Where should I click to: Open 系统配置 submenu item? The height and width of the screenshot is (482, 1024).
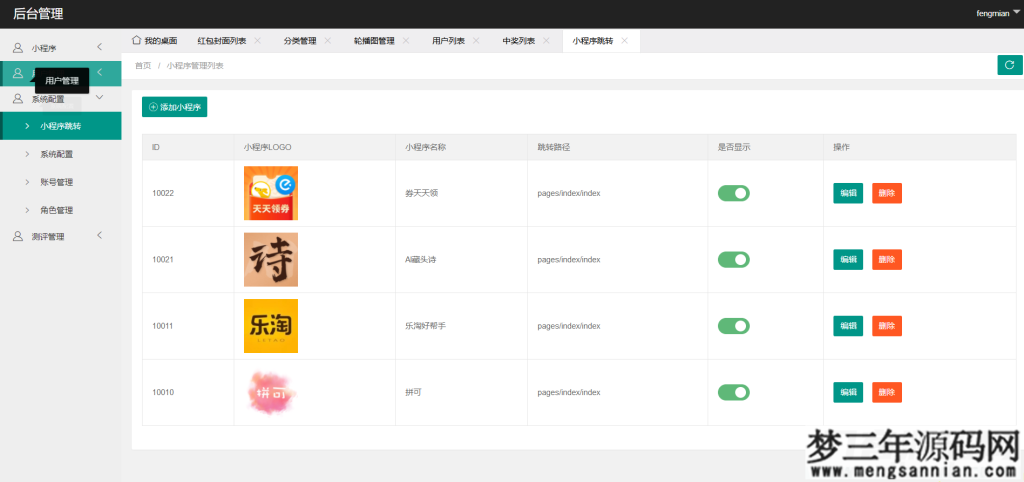click(56, 155)
